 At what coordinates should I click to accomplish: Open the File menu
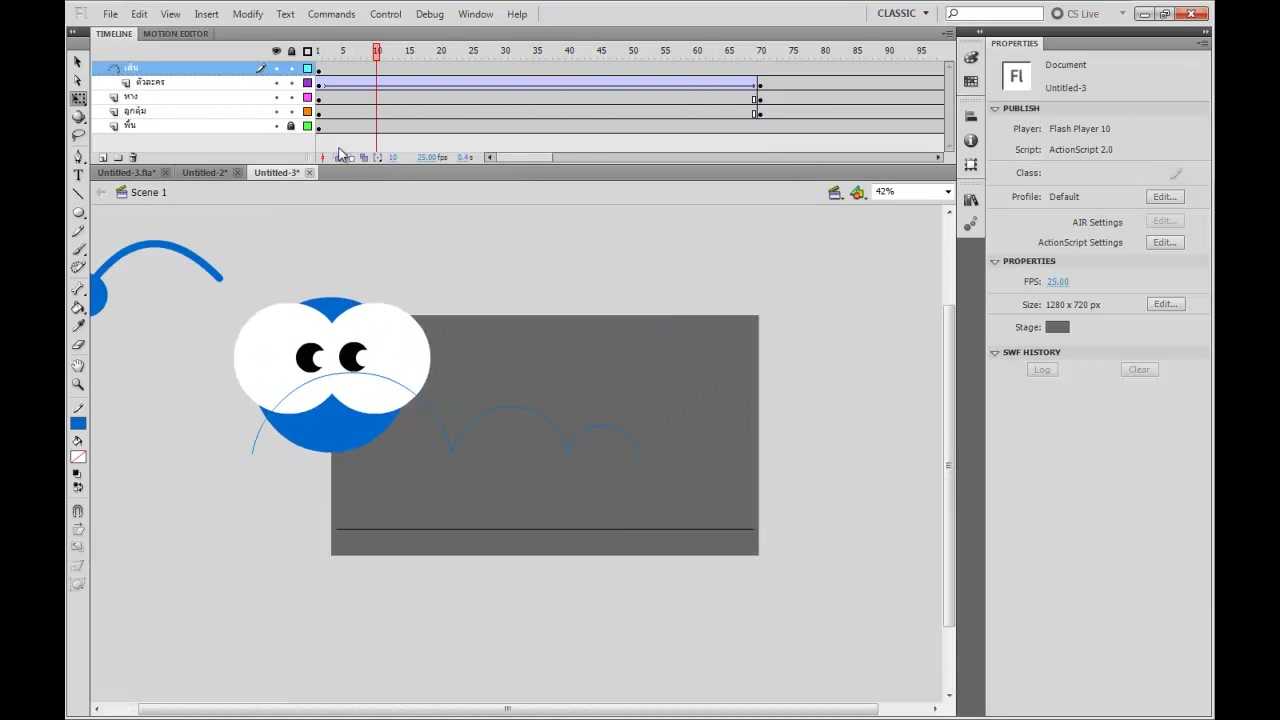[x=110, y=14]
